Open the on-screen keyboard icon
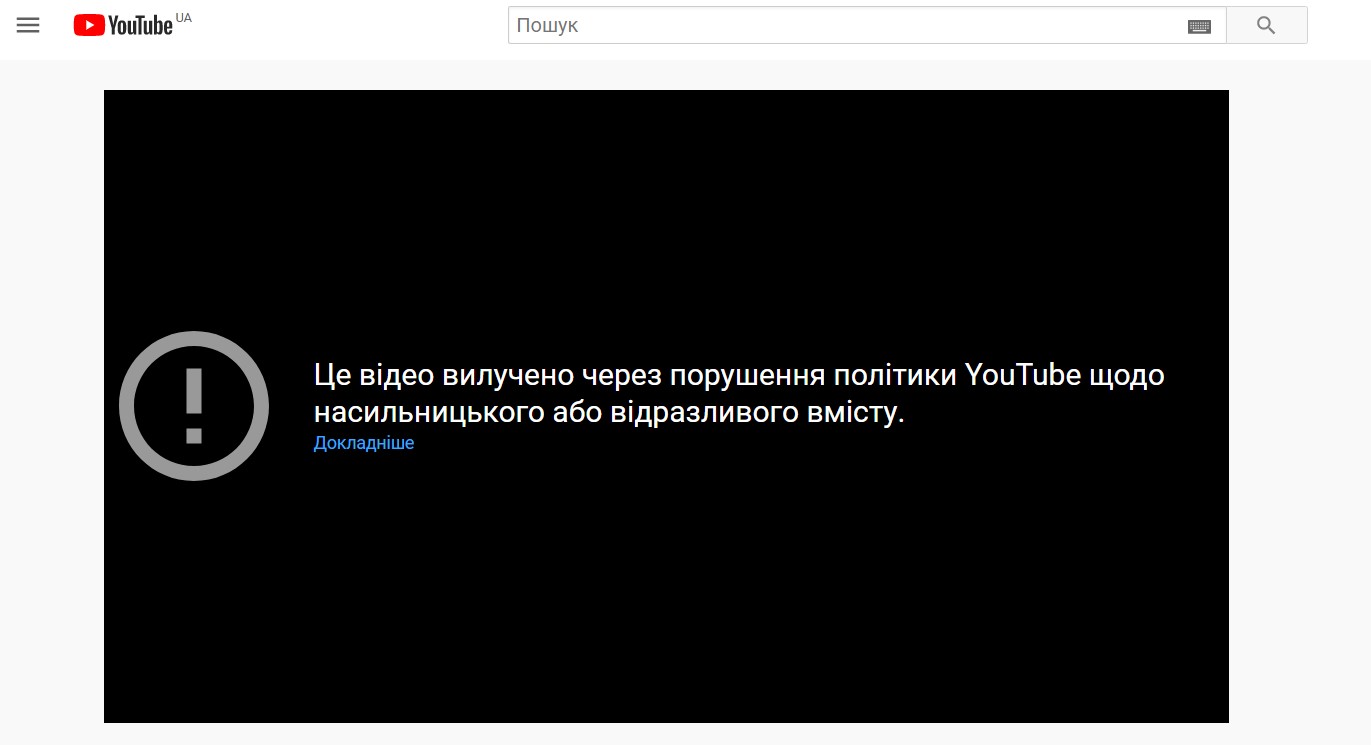Screen dimensions: 1371x745 click(1199, 26)
